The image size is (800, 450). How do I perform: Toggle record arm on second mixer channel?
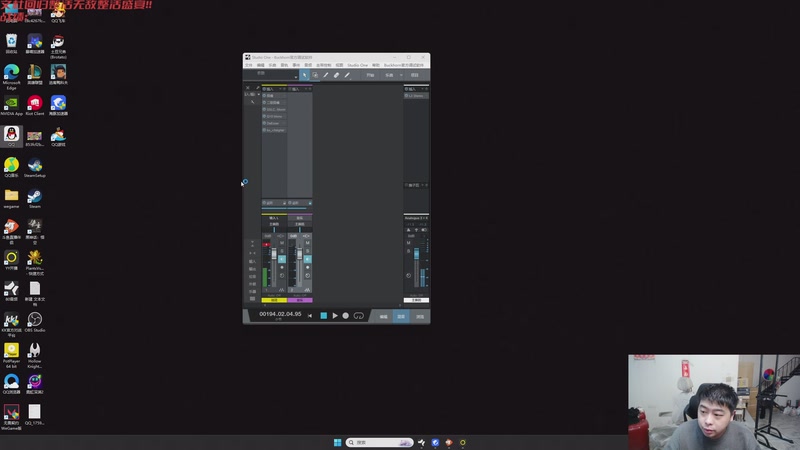coord(308,267)
